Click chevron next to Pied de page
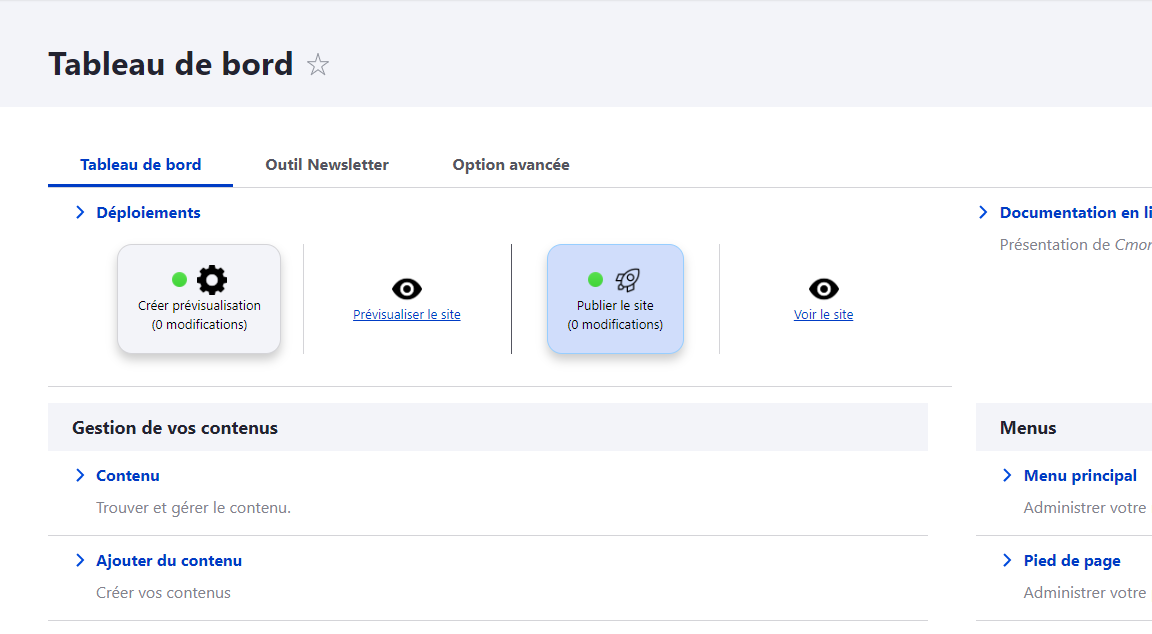 click(x=1007, y=561)
